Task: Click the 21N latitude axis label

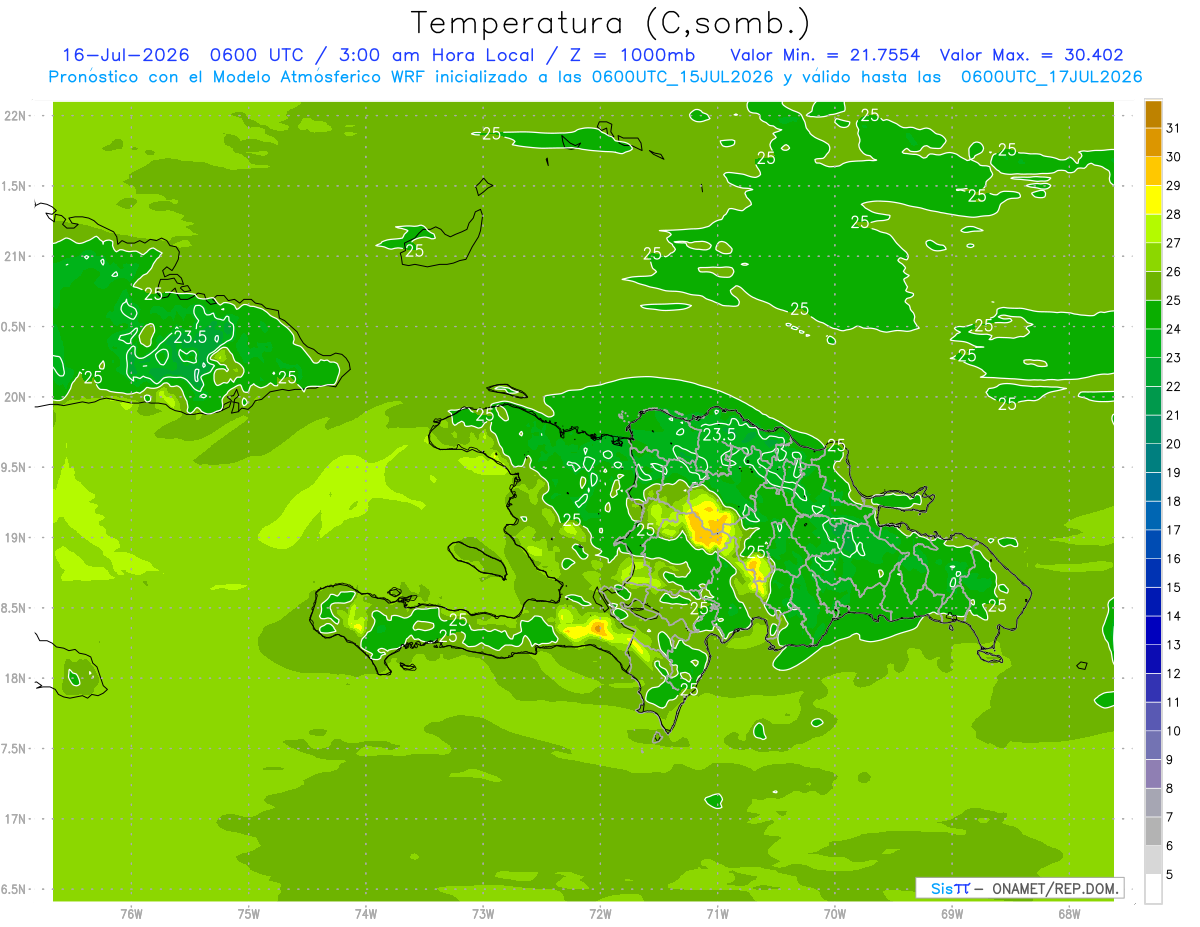Action: pos(17,257)
